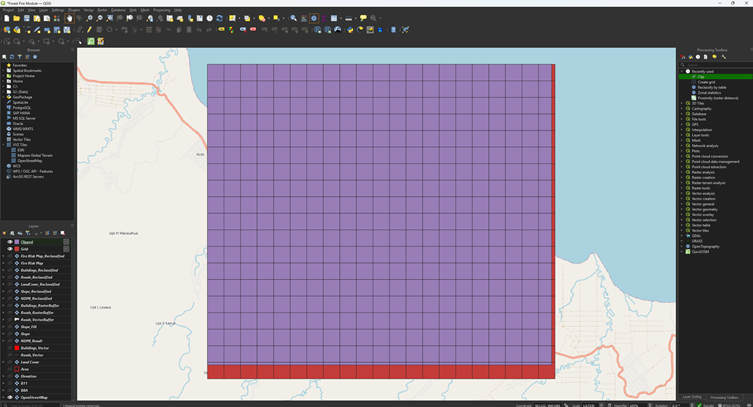Screen dimensions: 753x407
Task: Run the Clip algorithm from Recently used
Action: point(702,76)
